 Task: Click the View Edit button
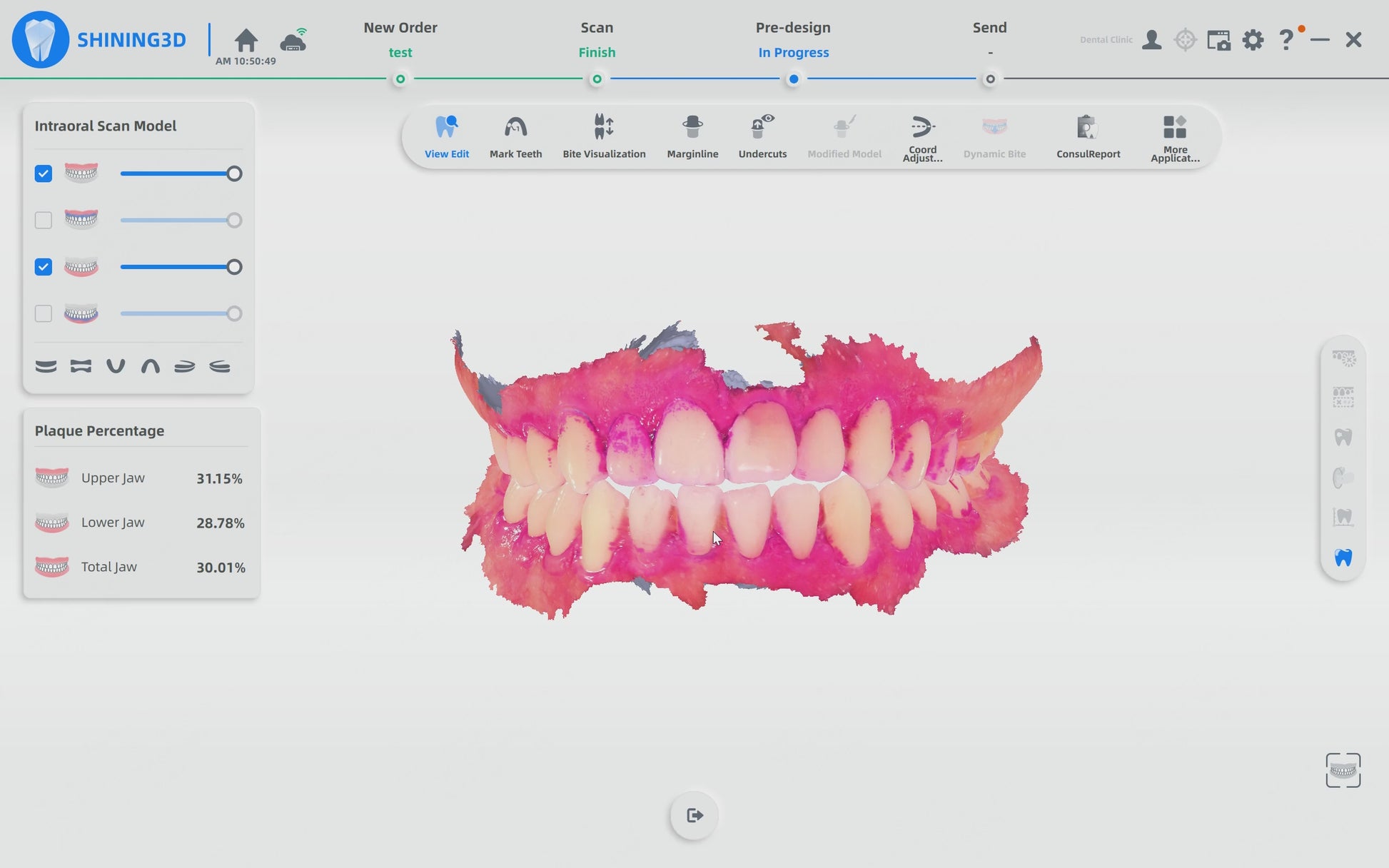447,137
